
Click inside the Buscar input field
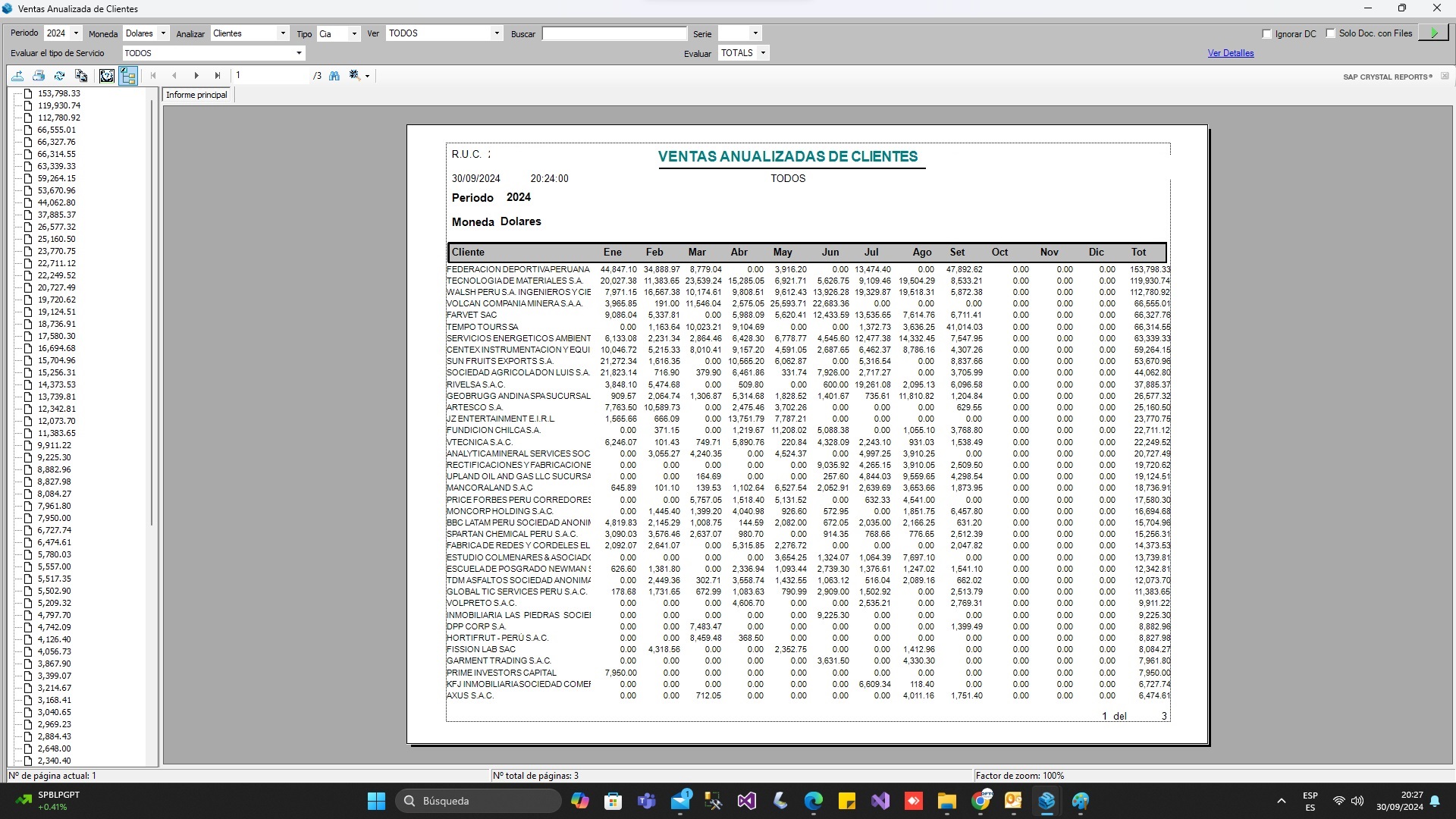[x=614, y=33]
